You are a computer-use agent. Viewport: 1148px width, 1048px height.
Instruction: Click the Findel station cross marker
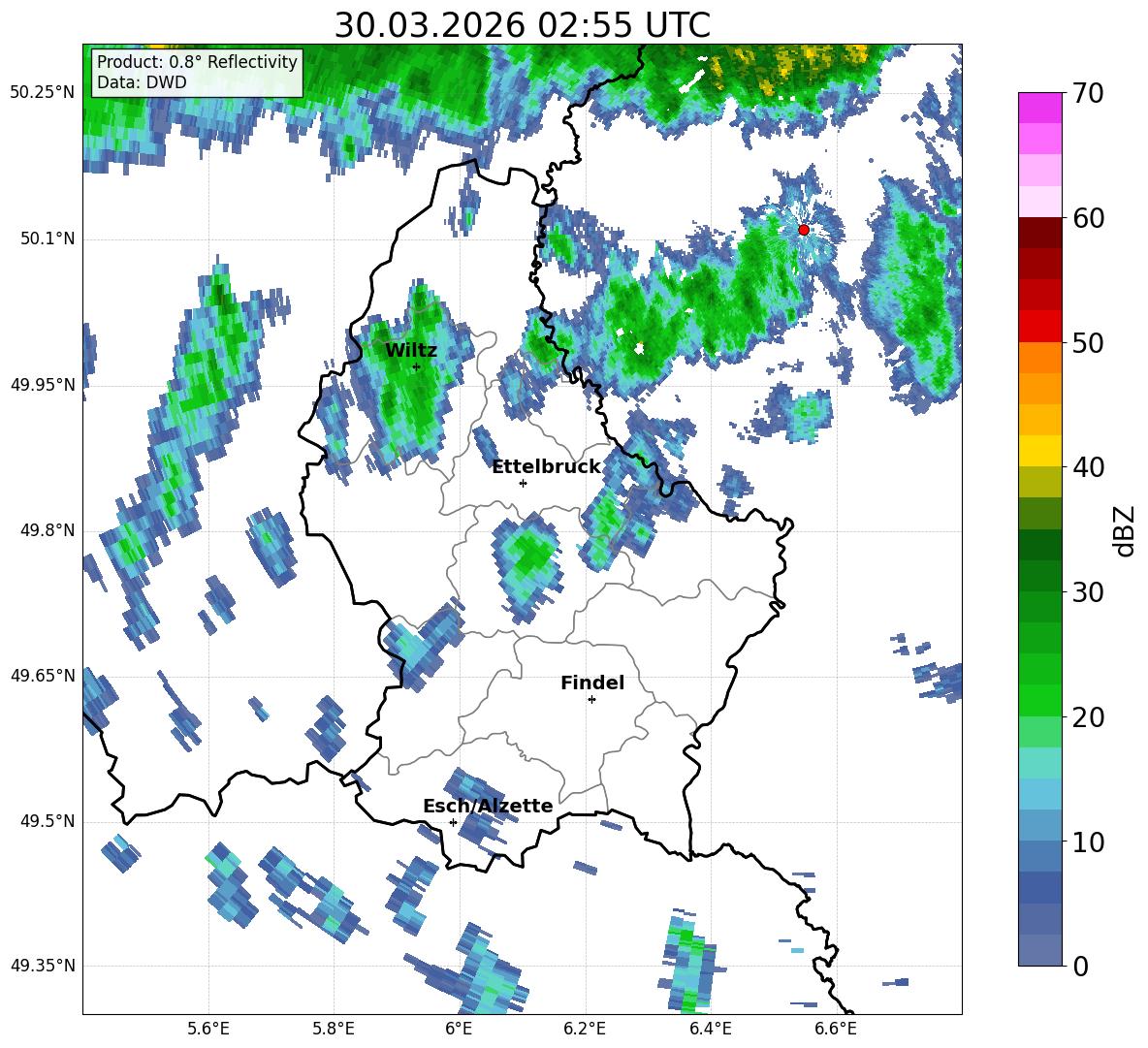tap(591, 700)
